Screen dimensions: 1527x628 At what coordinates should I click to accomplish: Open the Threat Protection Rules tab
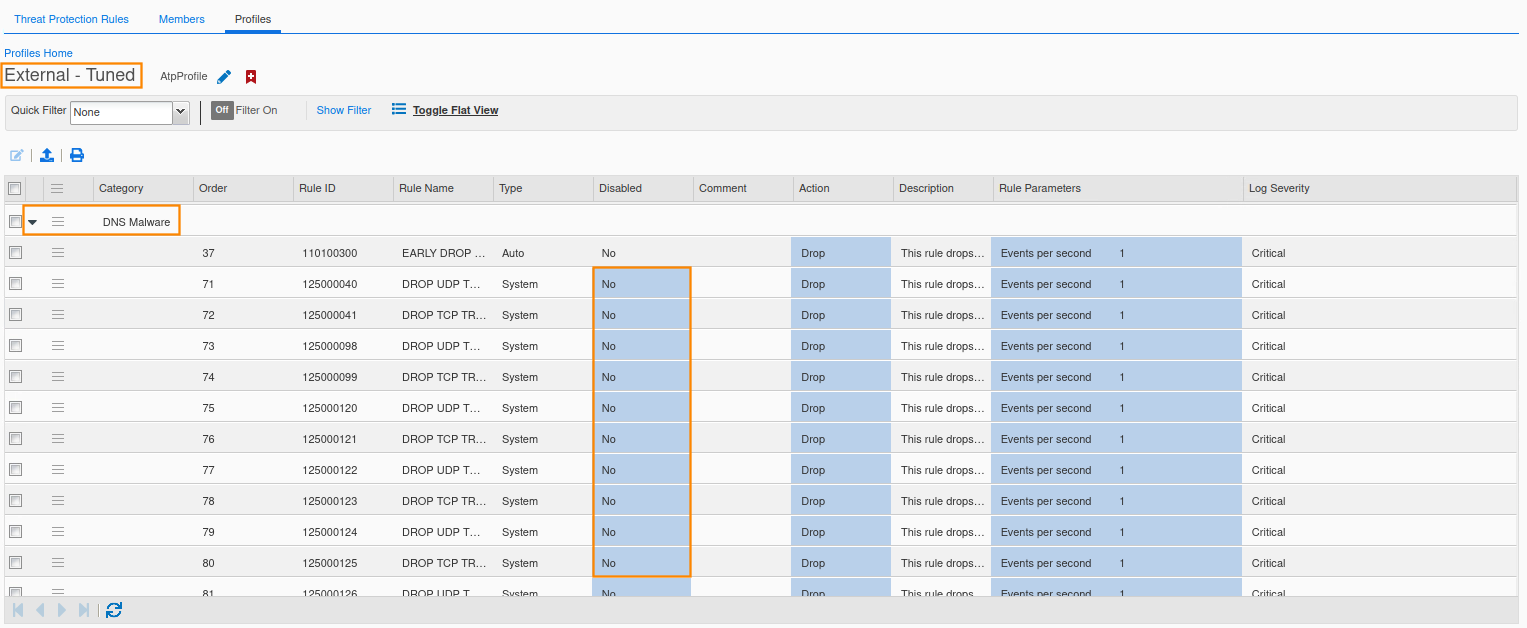click(x=71, y=19)
